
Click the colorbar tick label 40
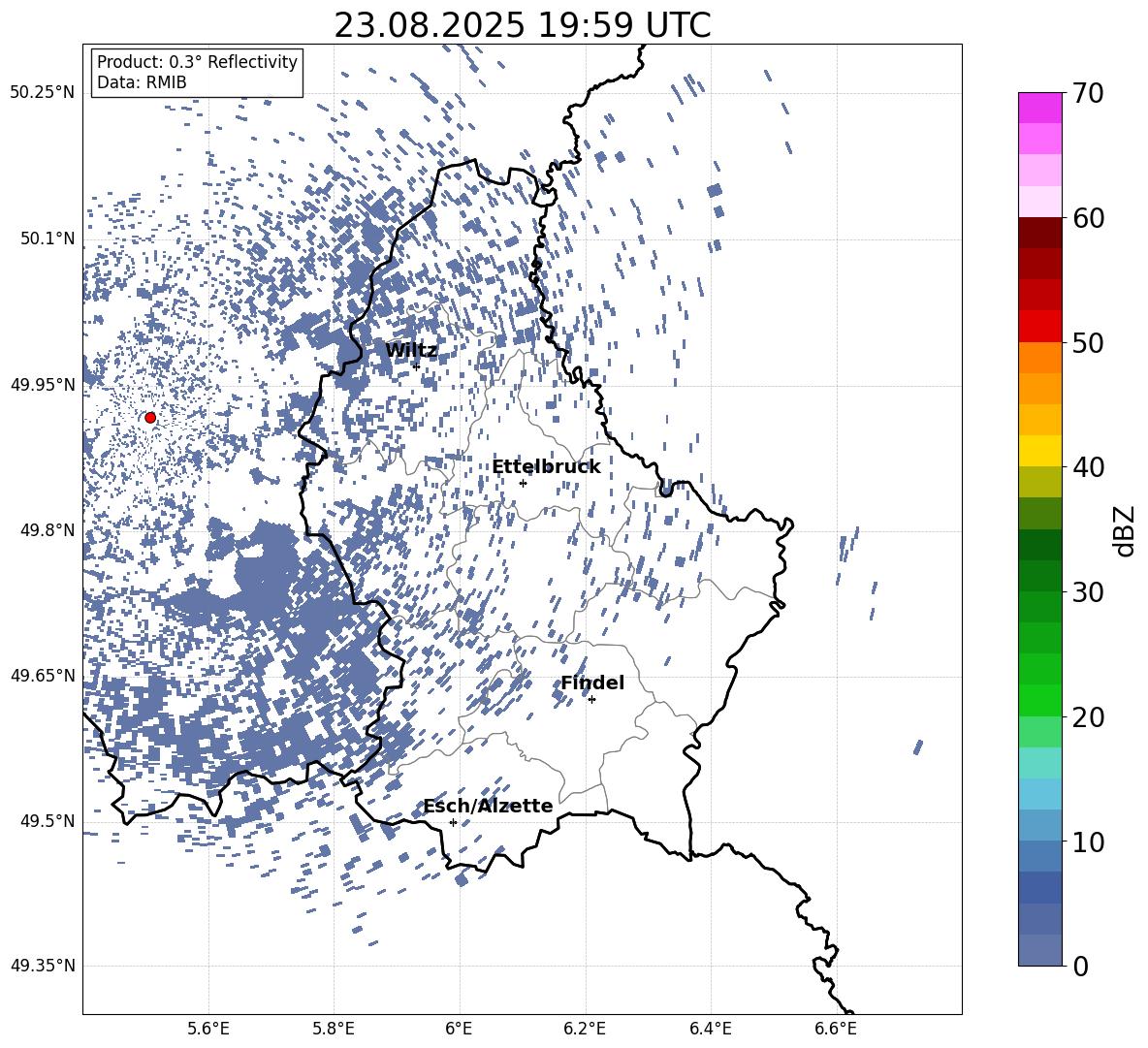[x=1089, y=467]
